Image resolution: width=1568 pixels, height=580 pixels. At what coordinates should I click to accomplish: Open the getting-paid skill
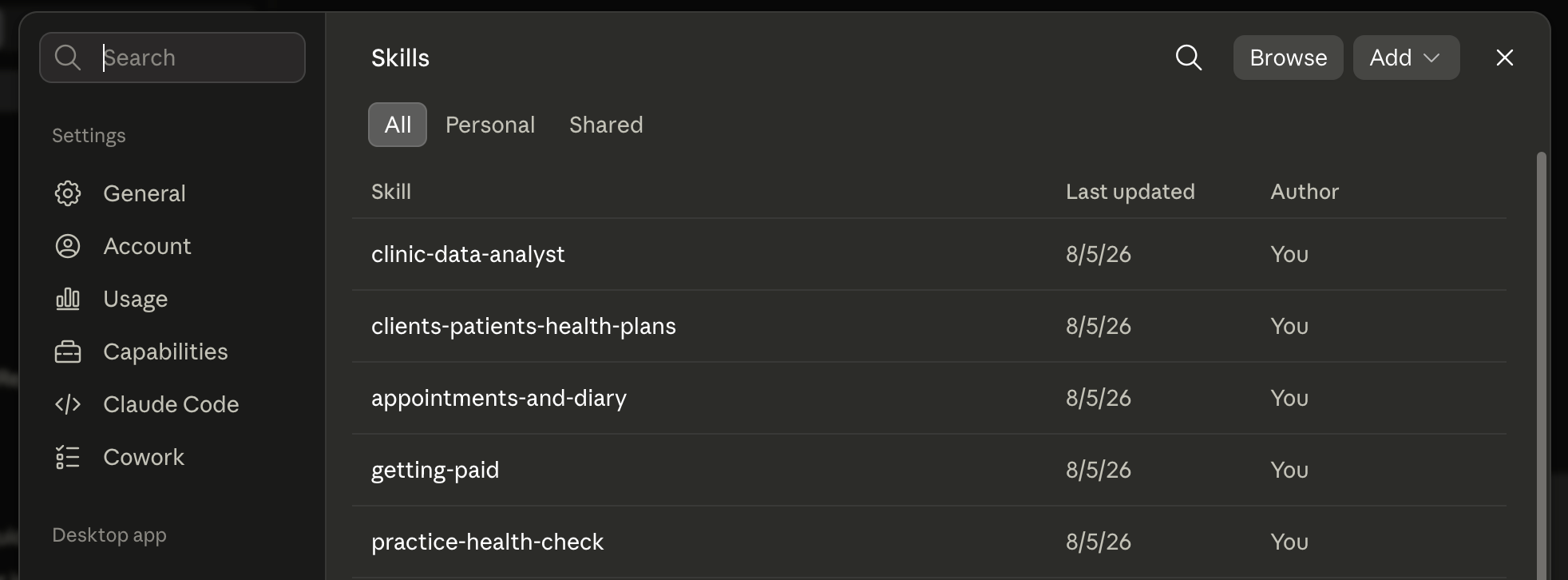click(929, 470)
